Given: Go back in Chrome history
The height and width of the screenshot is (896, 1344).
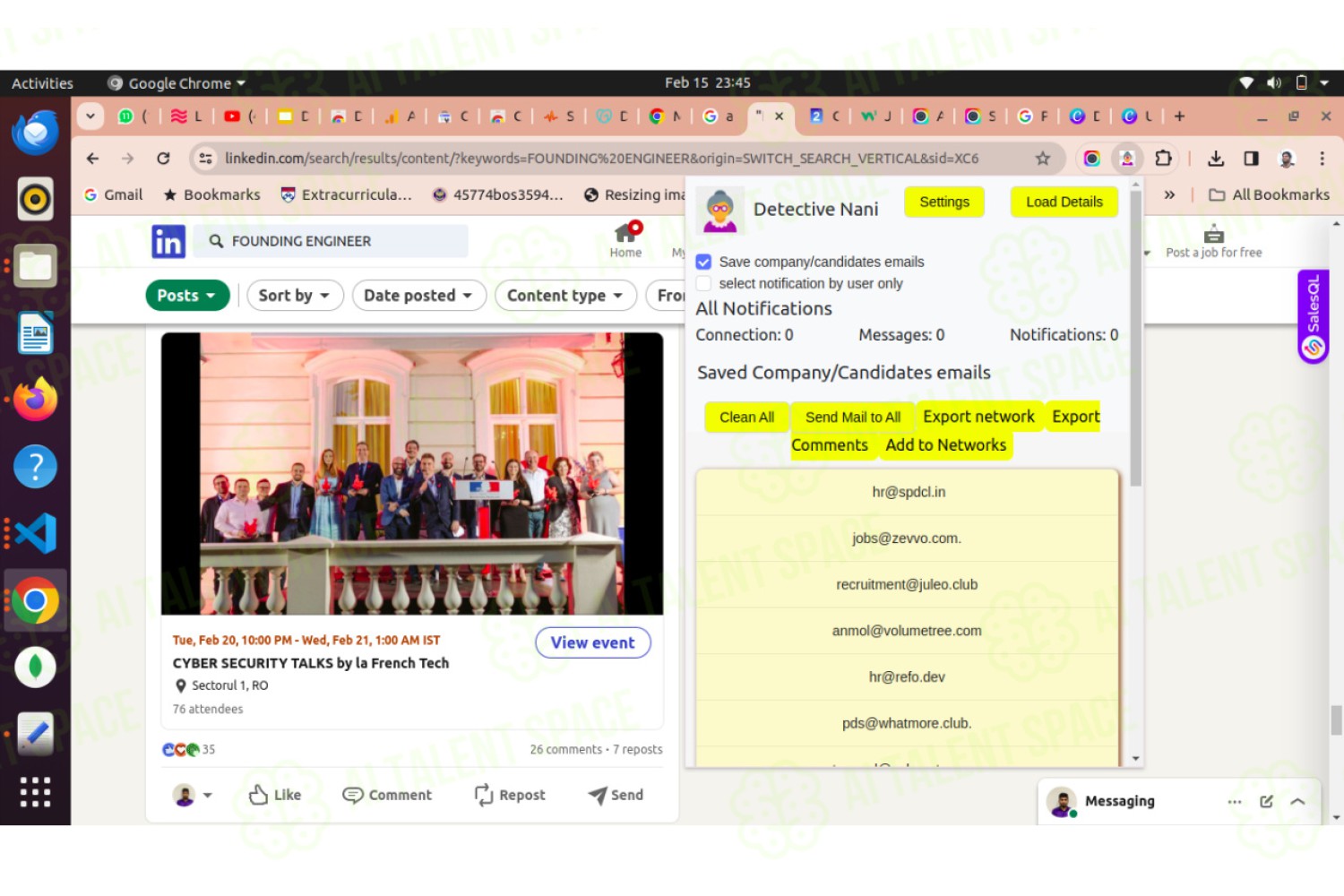Looking at the screenshot, I should (x=93, y=159).
